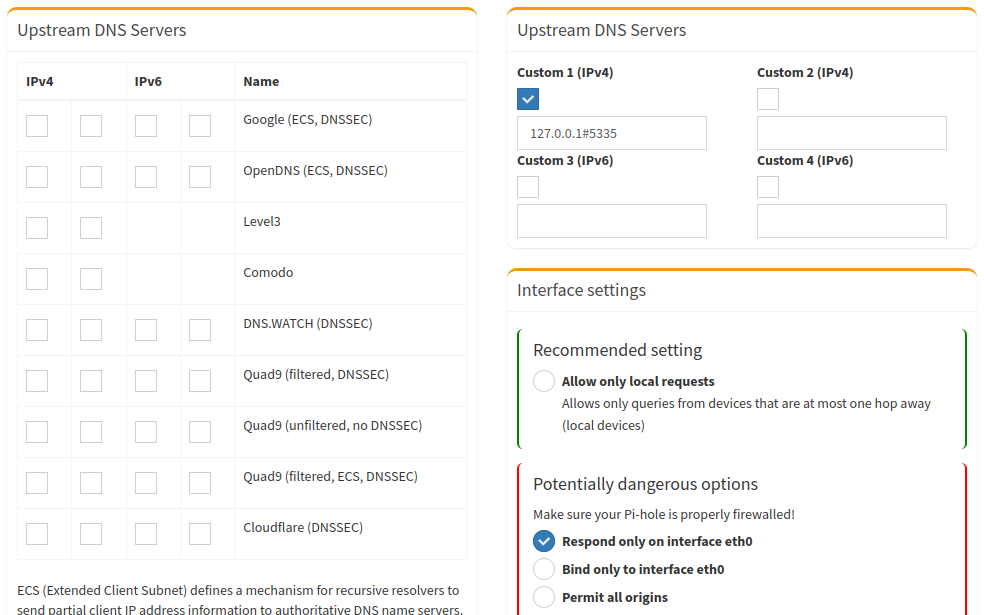Check the first IPv4 box for DNS.WATCH

[37, 329]
